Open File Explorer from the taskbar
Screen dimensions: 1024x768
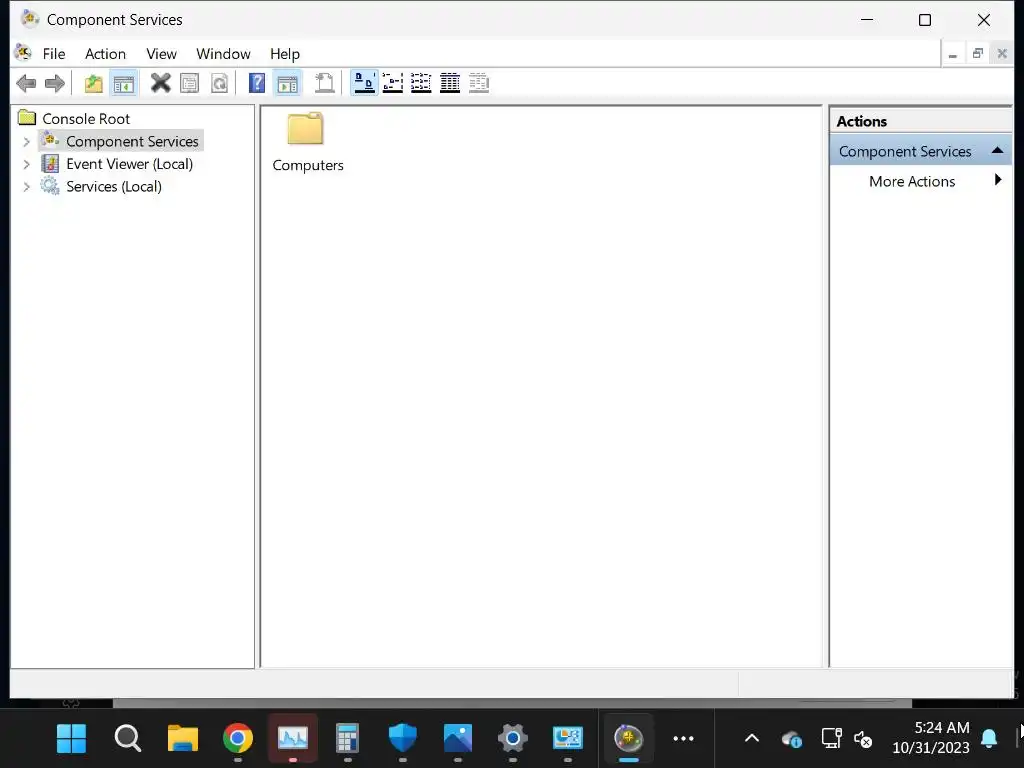[x=183, y=739]
